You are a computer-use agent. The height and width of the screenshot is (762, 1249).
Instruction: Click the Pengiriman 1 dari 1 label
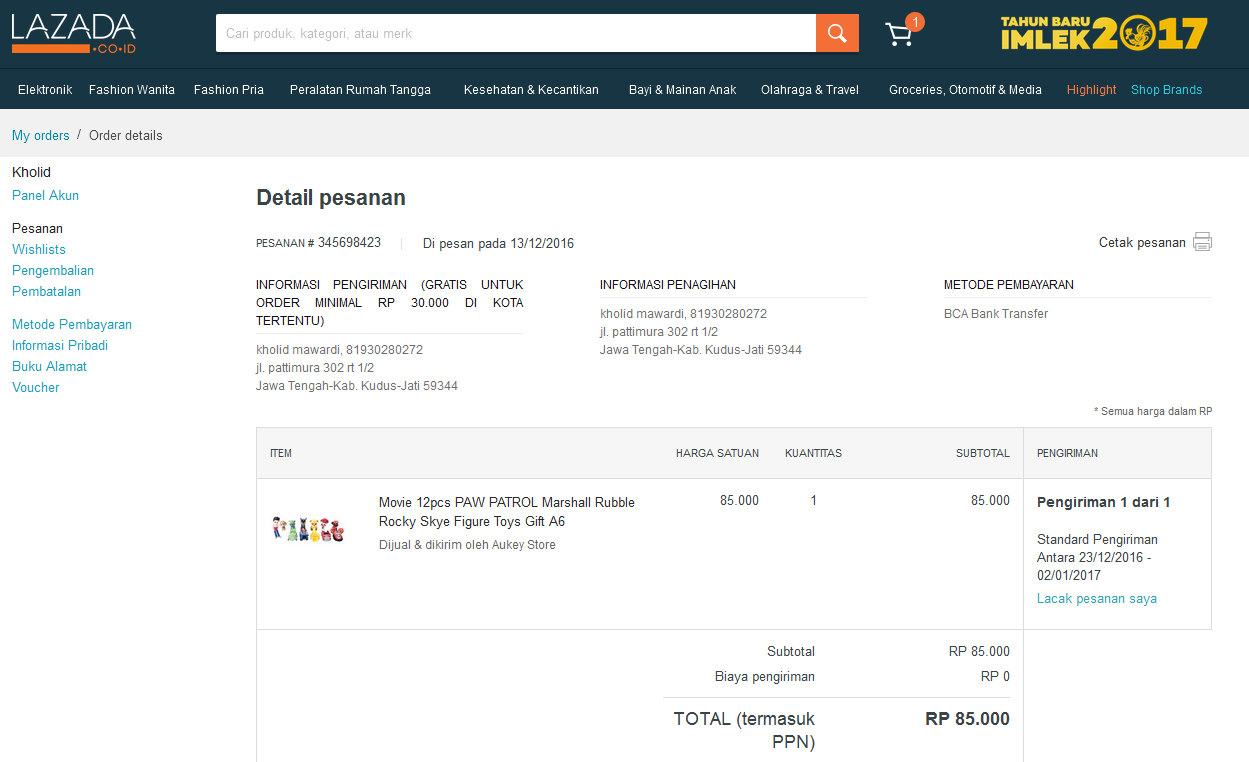coord(1104,502)
